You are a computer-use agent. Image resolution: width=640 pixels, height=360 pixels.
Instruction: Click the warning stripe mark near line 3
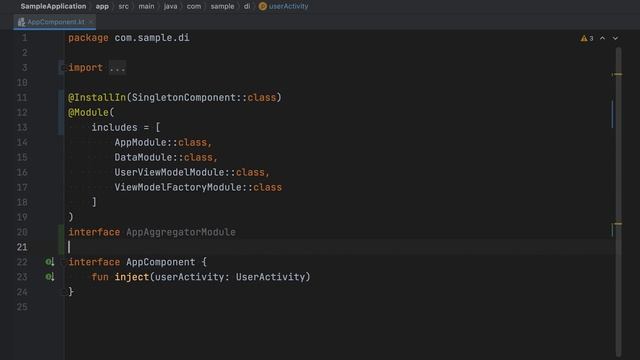pyautogui.click(x=617, y=74)
